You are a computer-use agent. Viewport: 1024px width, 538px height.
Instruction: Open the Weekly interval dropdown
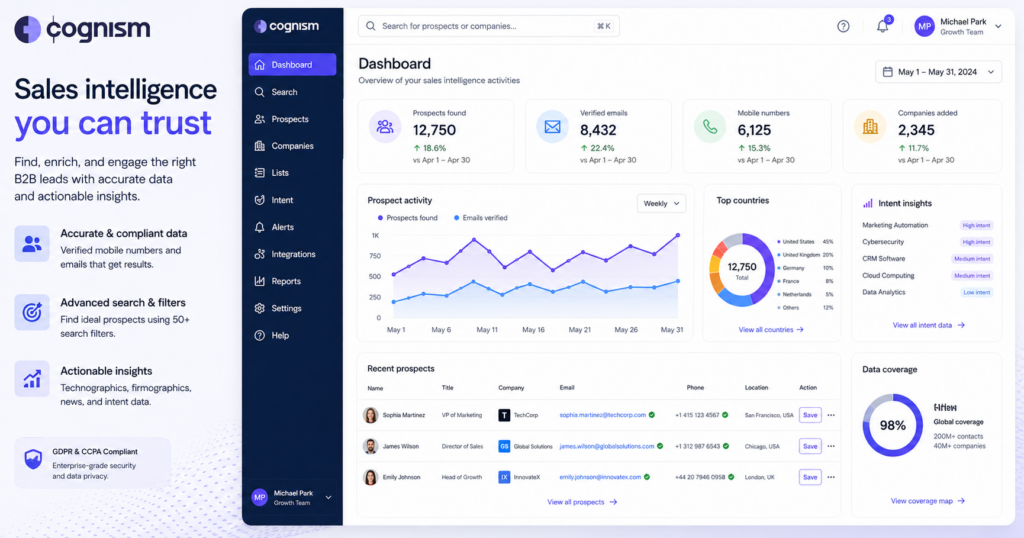pyautogui.click(x=661, y=204)
